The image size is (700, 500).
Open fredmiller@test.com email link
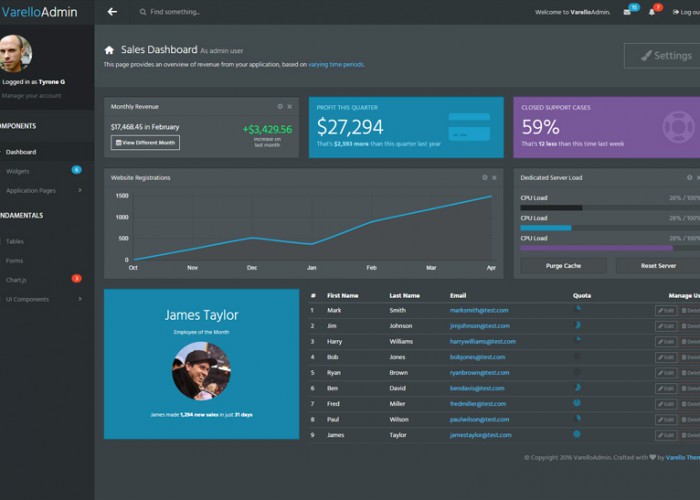[x=478, y=404]
